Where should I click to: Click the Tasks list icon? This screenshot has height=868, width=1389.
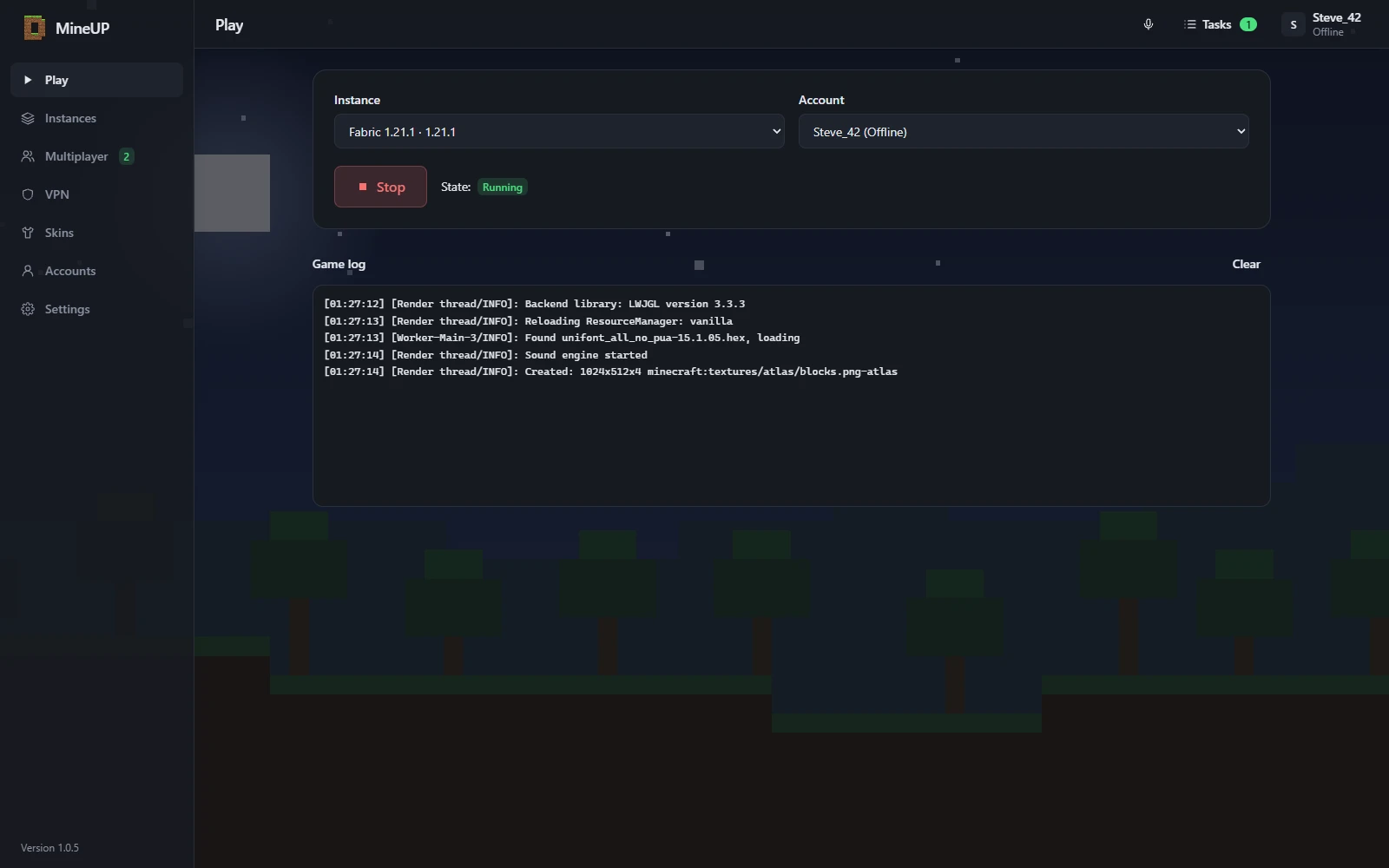1190,24
